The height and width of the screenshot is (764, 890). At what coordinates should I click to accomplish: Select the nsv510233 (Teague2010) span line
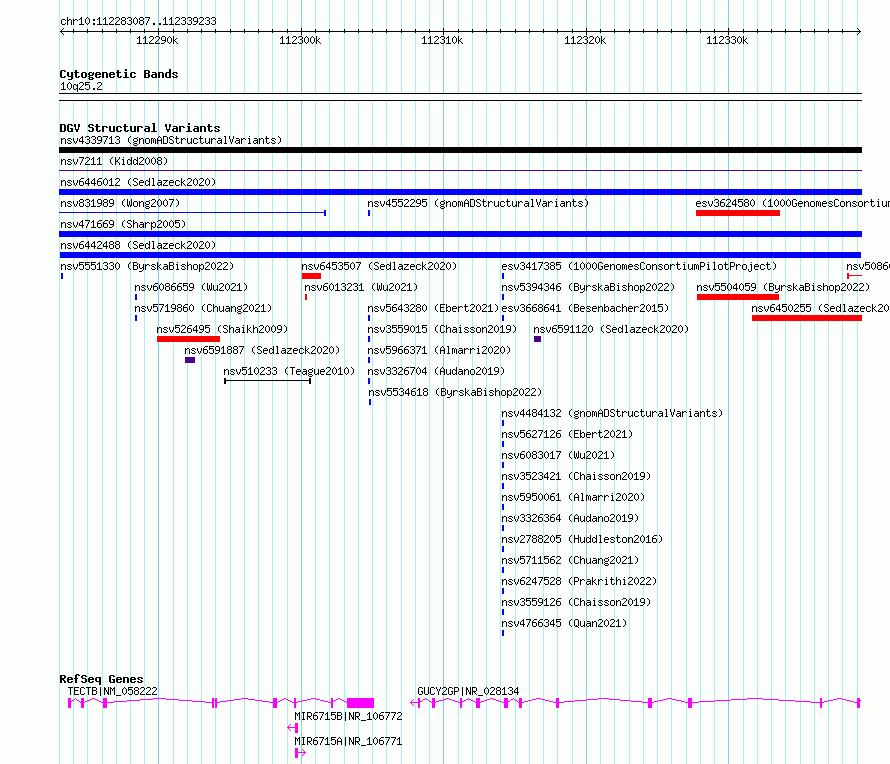[x=267, y=381]
